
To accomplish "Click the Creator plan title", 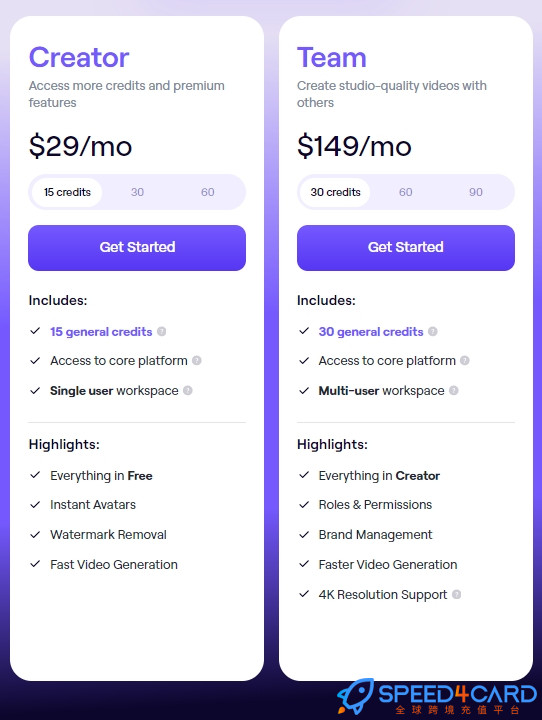I will [x=79, y=57].
